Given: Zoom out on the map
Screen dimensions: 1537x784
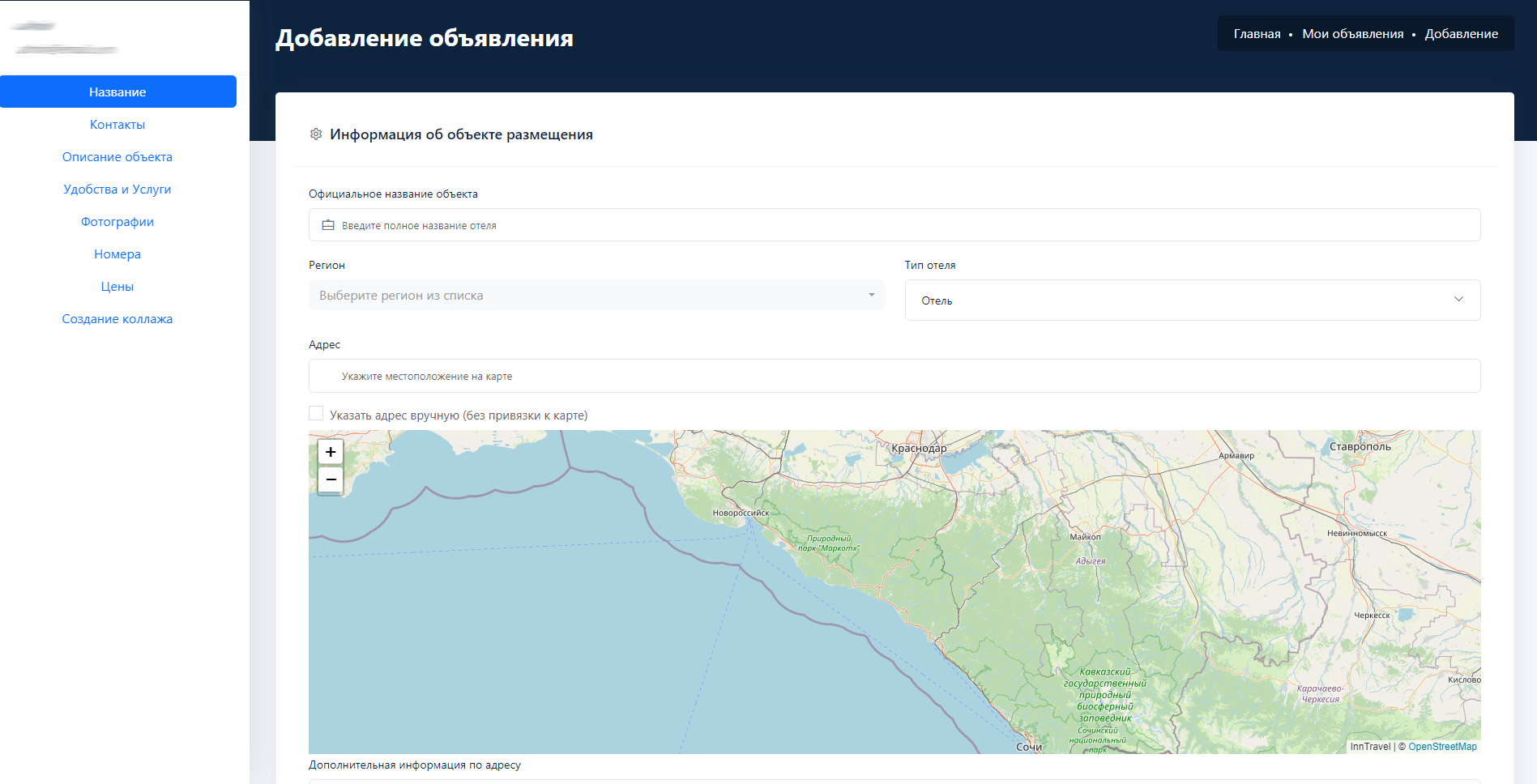Looking at the screenshot, I should coord(331,479).
